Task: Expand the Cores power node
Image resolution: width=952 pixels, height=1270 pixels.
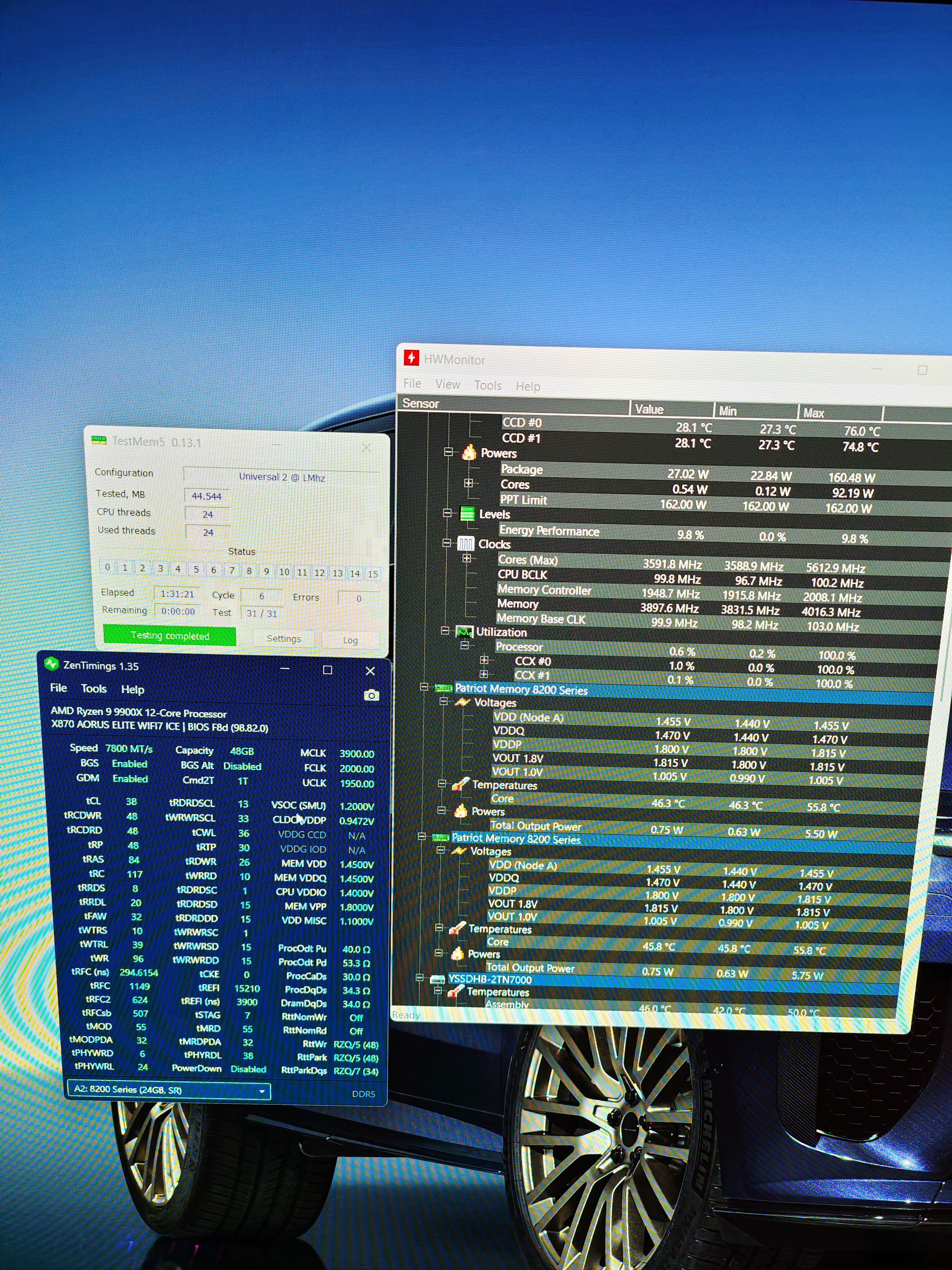Action: [468, 483]
